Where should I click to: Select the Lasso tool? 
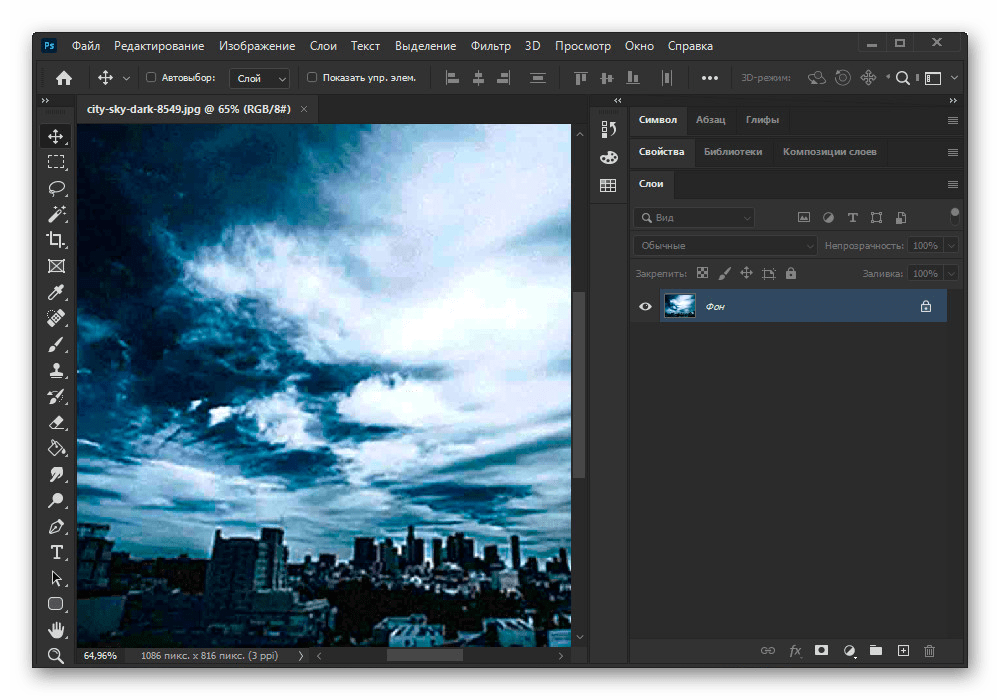pos(56,188)
